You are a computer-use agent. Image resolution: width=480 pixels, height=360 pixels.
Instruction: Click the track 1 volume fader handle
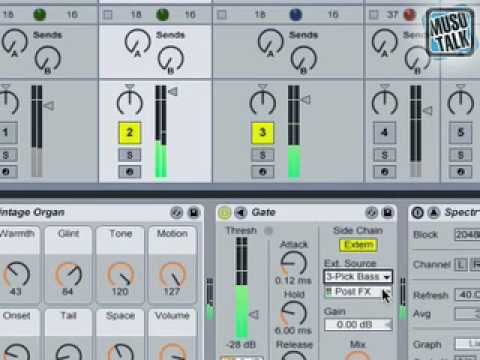pyautogui.click(x=49, y=106)
